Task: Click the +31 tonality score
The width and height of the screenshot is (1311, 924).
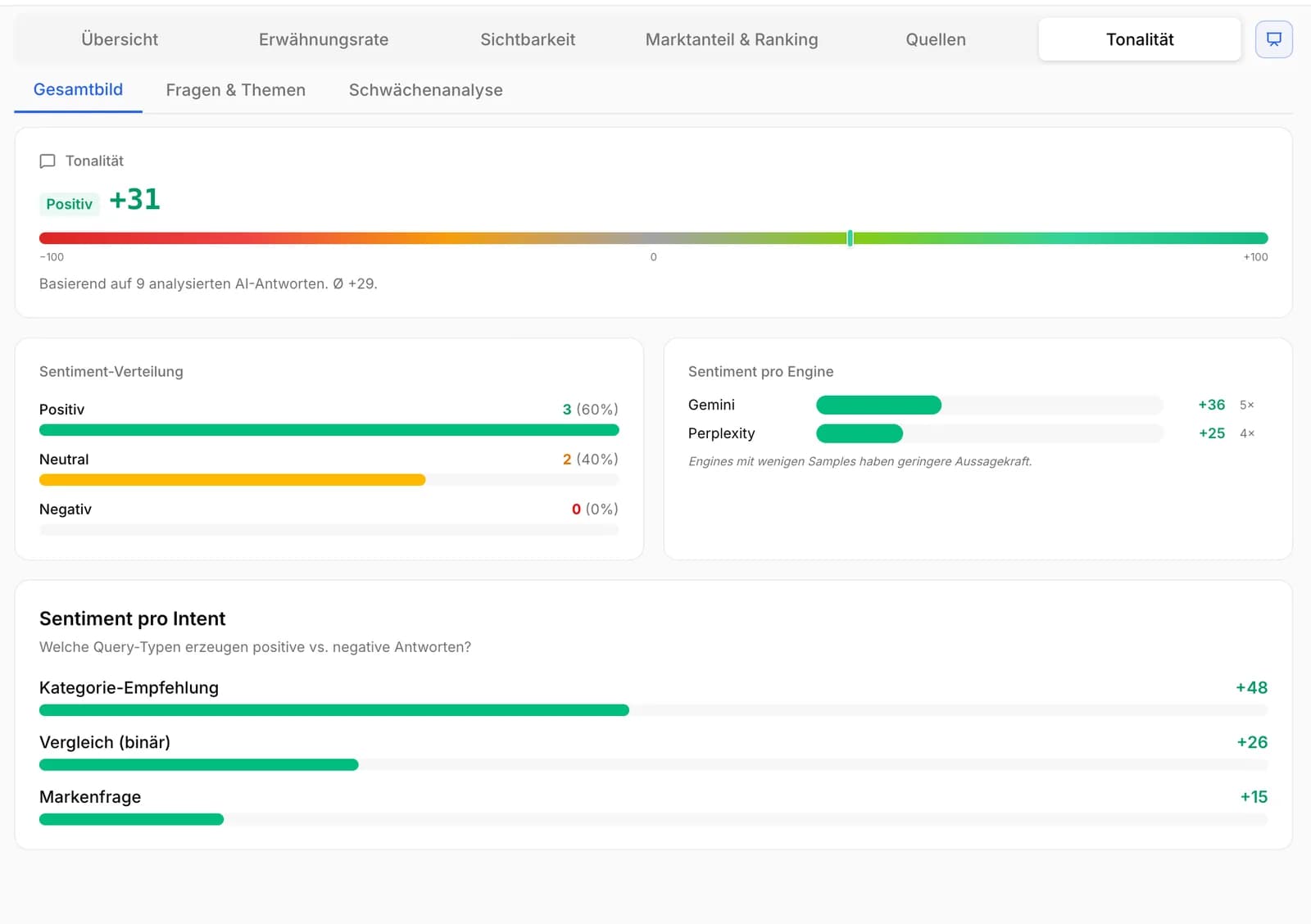Action: coord(135,200)
